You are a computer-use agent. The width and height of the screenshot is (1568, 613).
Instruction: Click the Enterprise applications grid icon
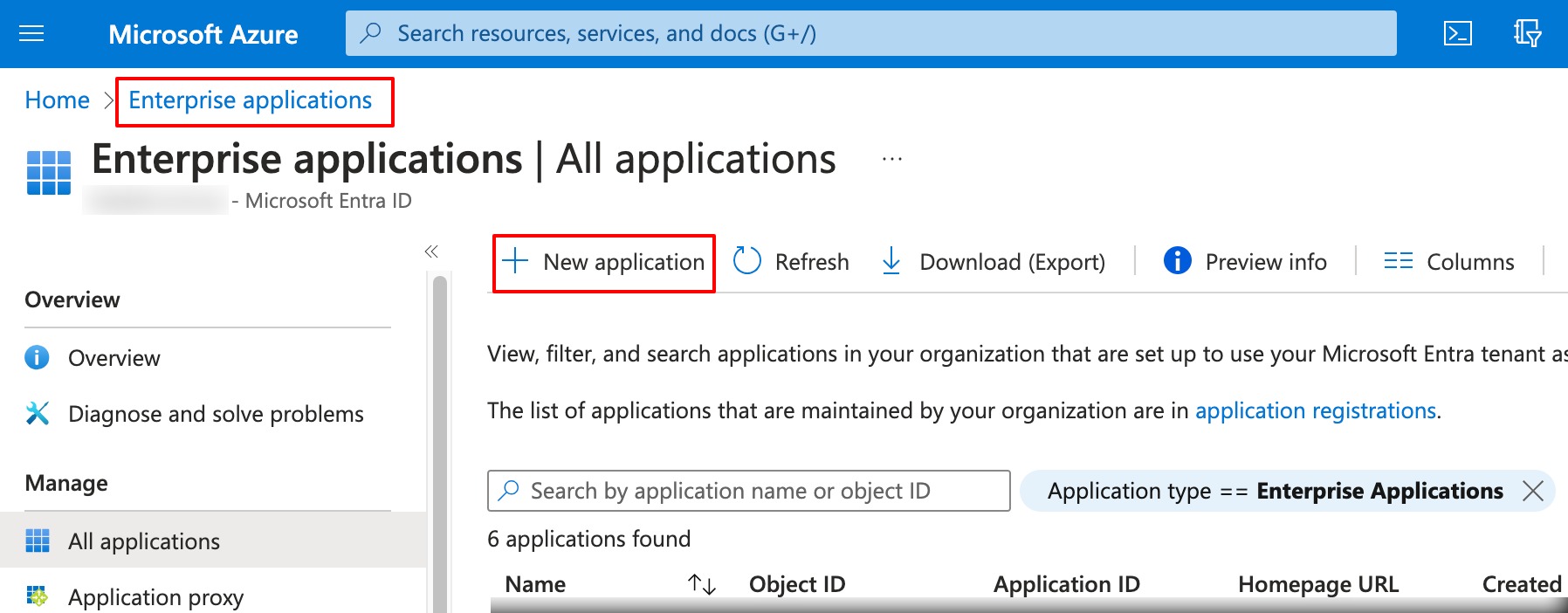pyautogui.click(x=49, y=172)
